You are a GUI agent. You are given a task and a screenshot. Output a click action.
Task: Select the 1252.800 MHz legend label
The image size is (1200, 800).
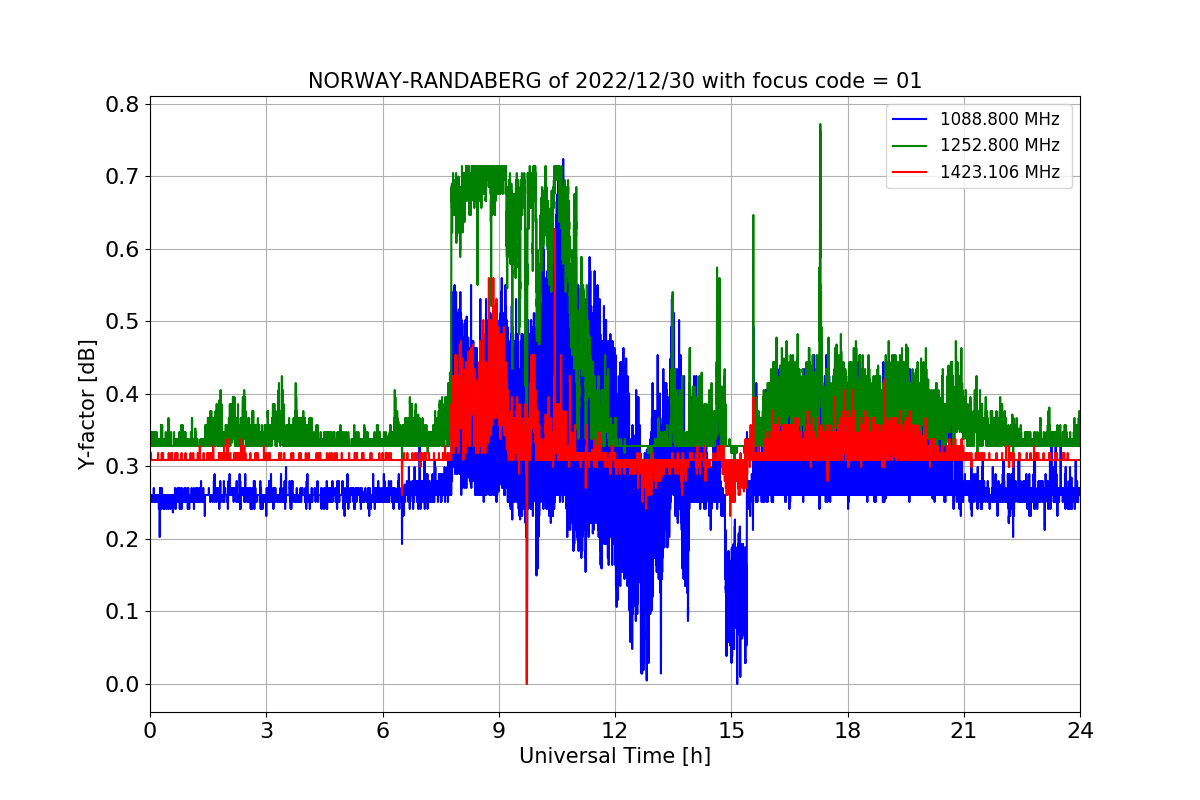point(1000,145)
